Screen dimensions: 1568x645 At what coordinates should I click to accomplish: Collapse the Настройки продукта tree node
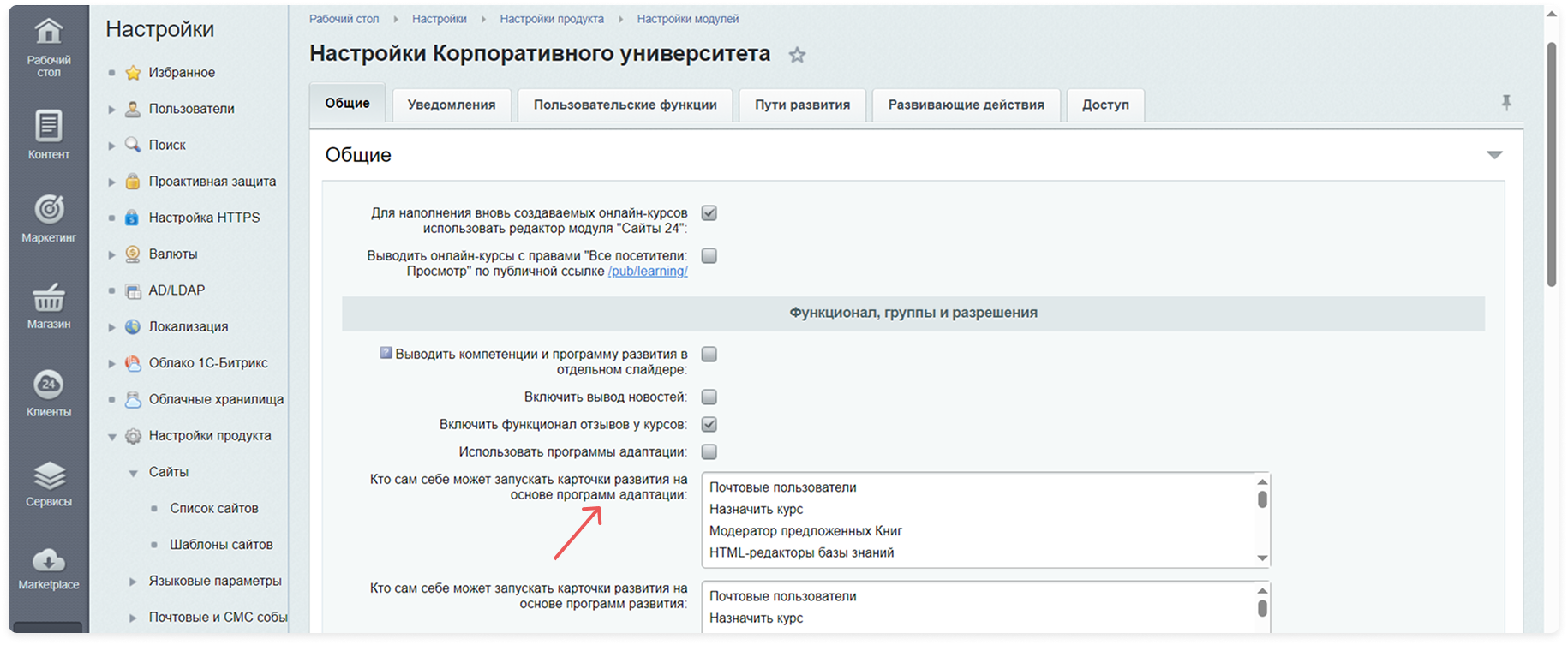coord(111,437)
